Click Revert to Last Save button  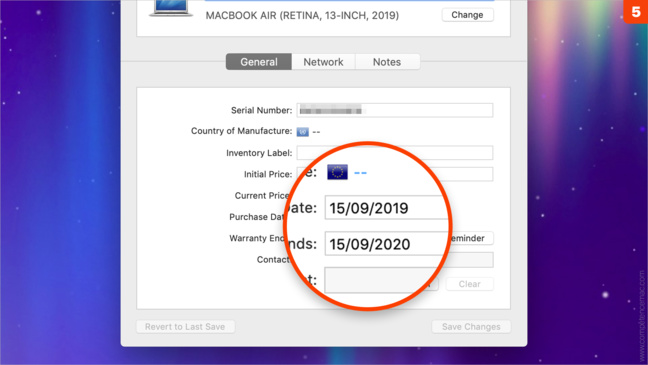(185, 327)
